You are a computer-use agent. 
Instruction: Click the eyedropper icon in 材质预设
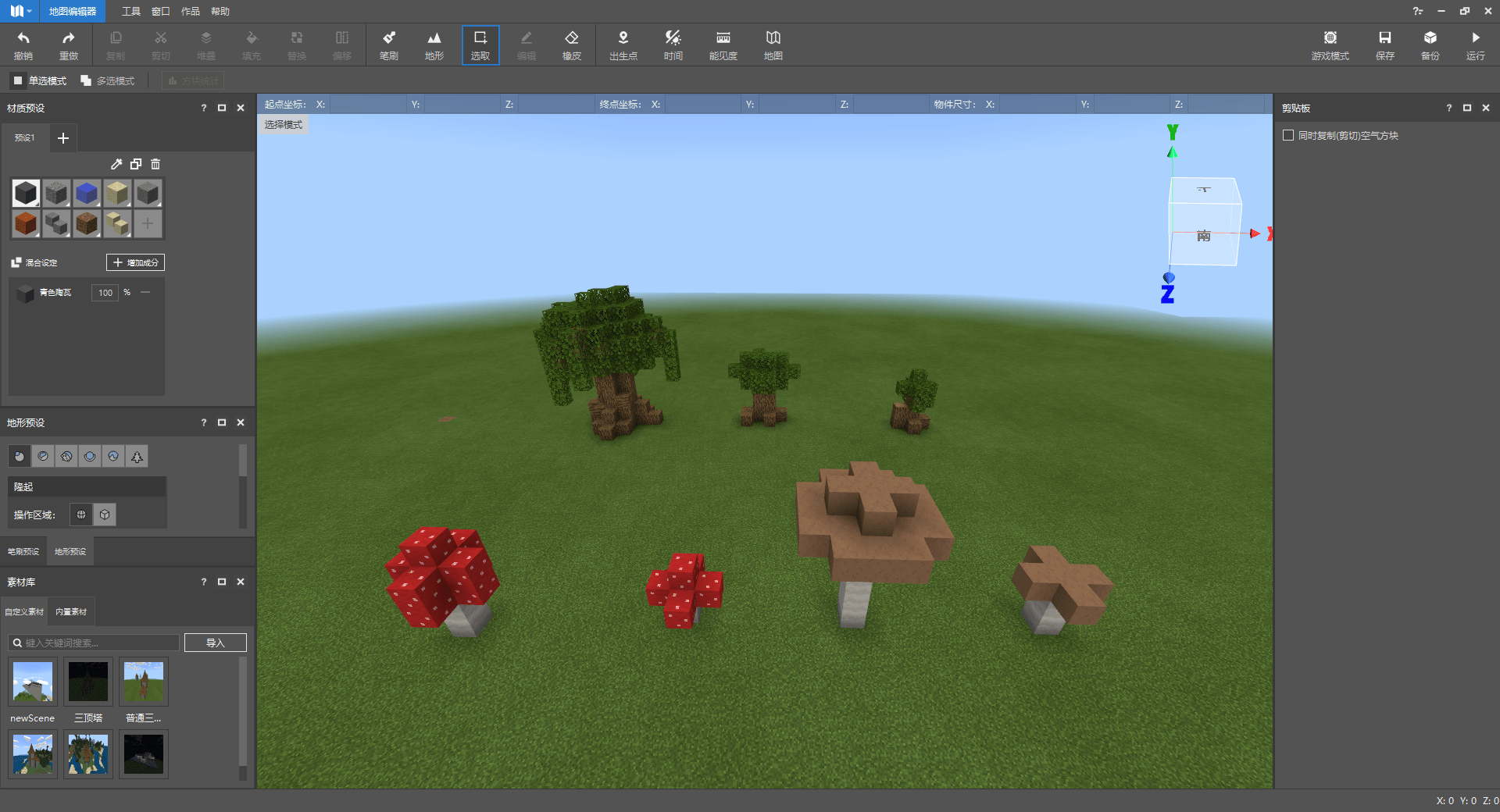116,164
